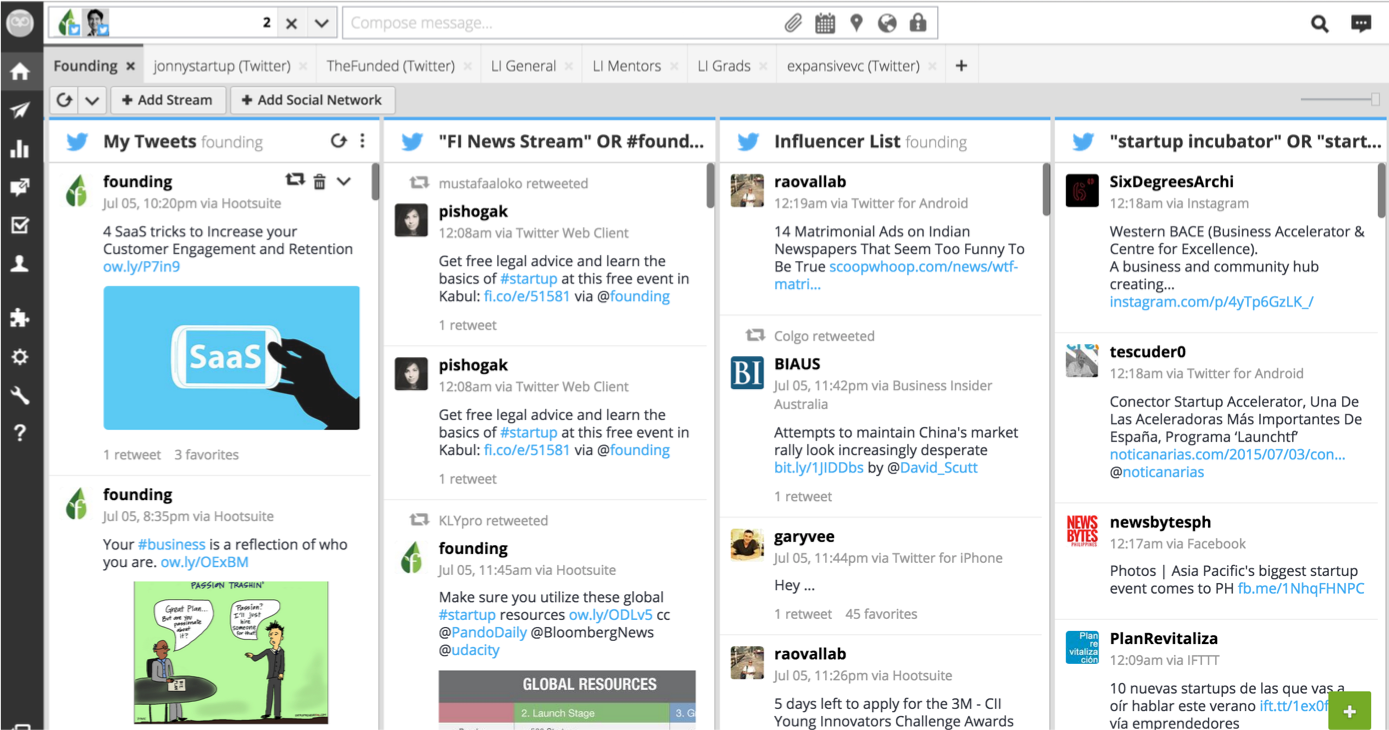
Task: Close the LI General tab
Action: [569, 66]
